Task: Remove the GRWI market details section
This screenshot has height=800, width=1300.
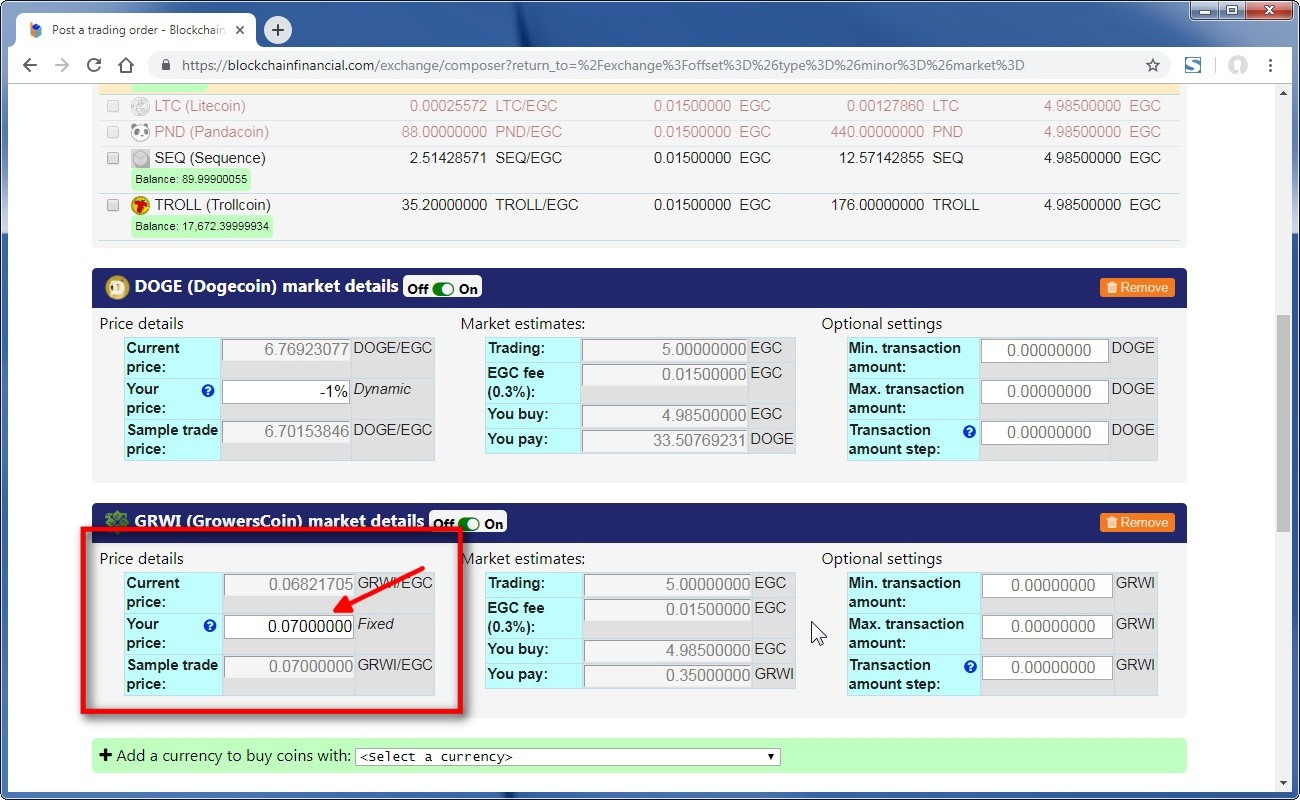Action: (1137, 523)
